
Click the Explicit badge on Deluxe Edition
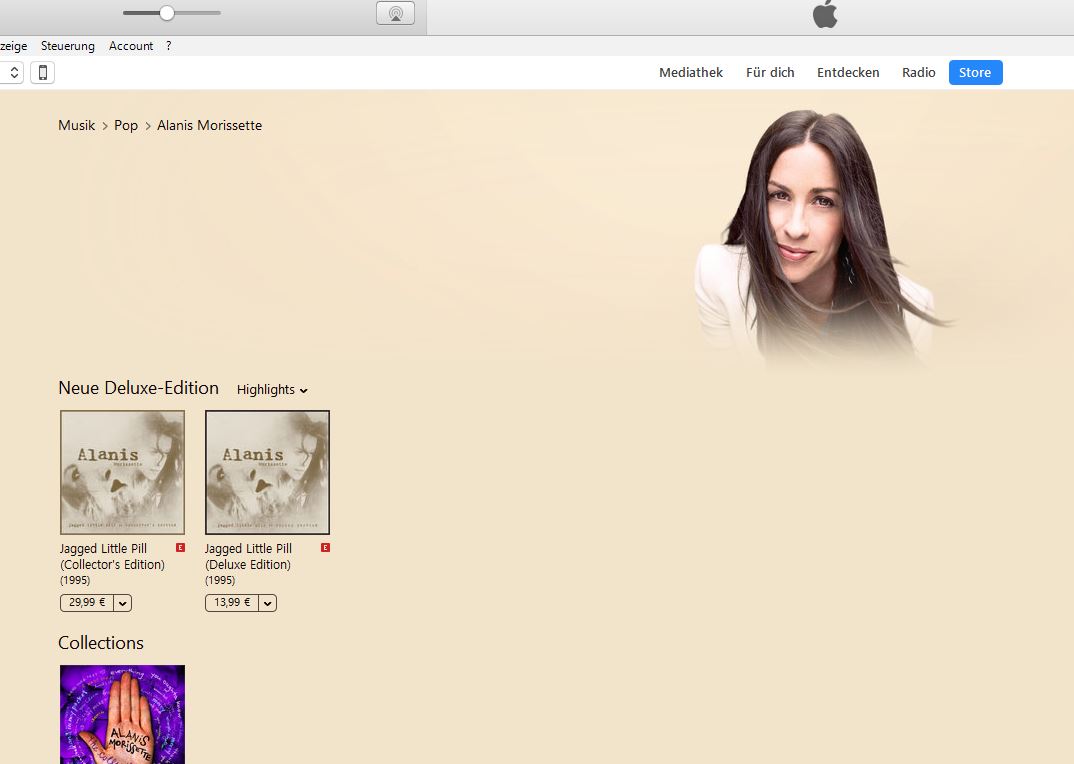pos(326,547)
